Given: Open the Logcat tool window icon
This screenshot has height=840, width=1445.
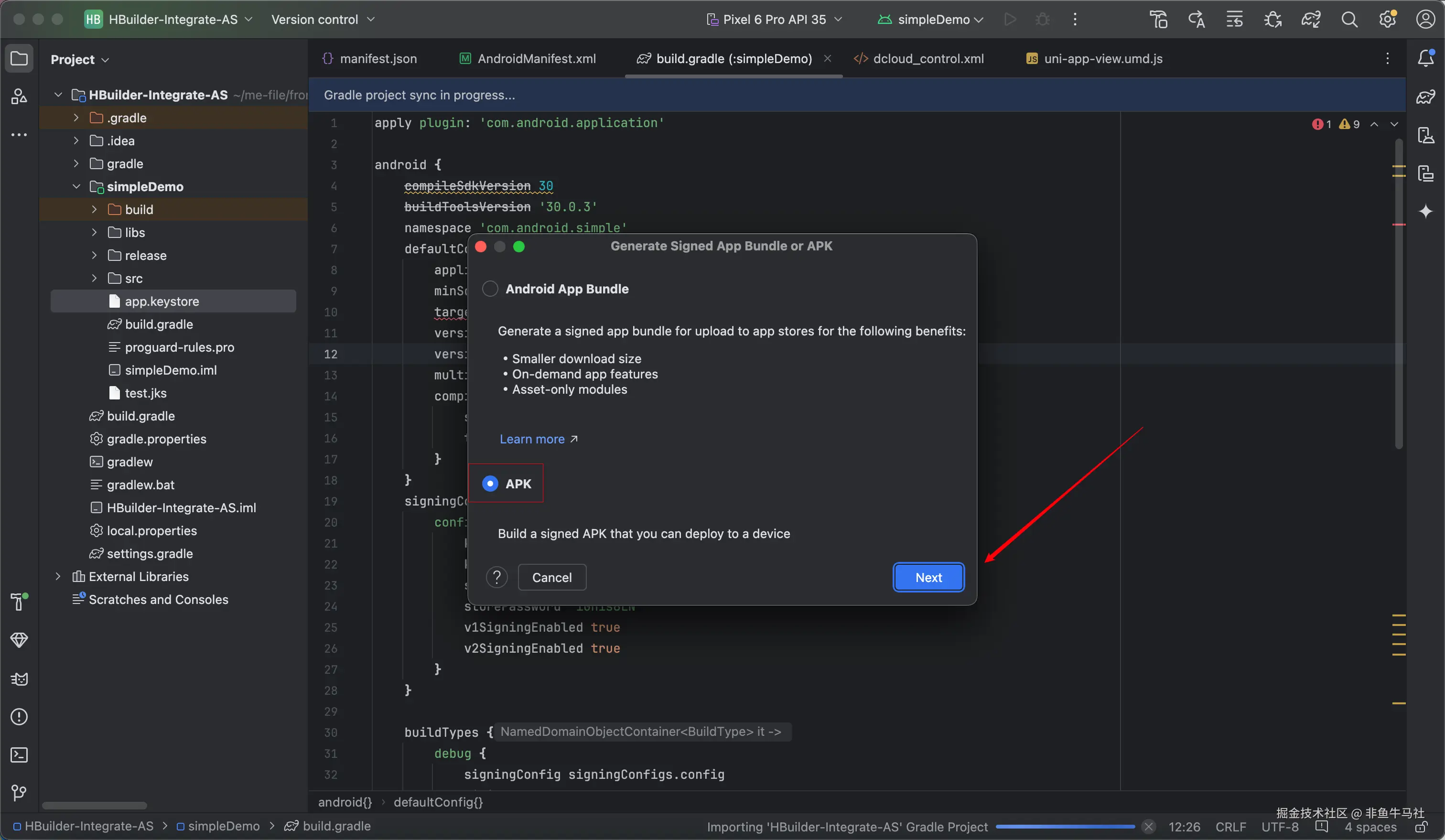Looking at the screenshot, I should (x=19, y=679).
